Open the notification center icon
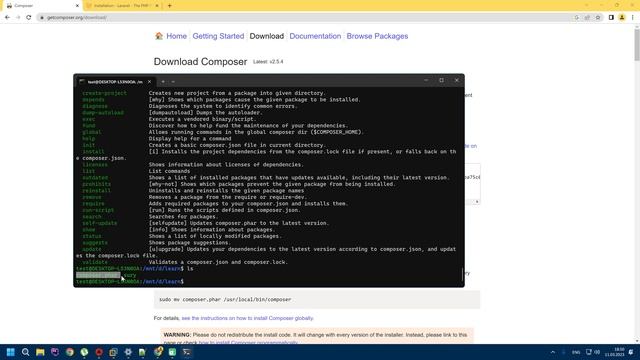The width and height of the screenshot is (640, 360). tap(631, 352)
